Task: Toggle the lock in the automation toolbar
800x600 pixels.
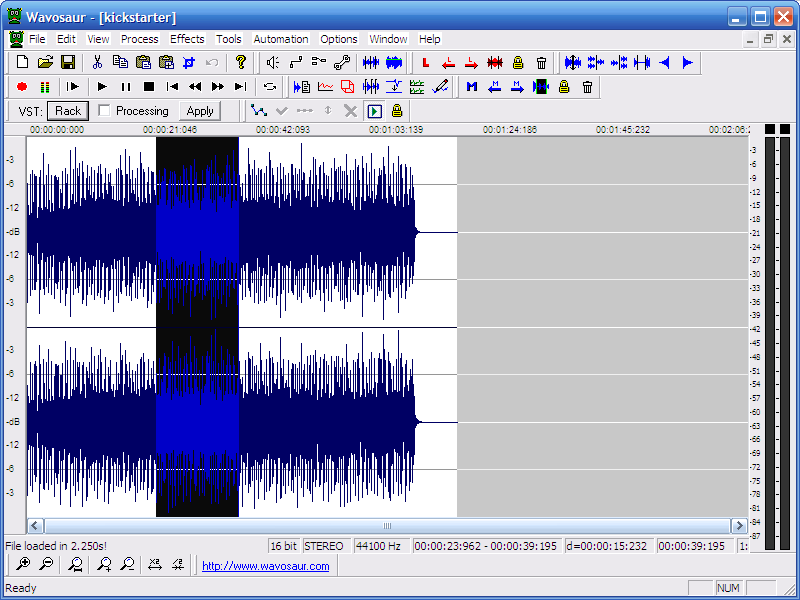Action: click(x=397, y=111)
